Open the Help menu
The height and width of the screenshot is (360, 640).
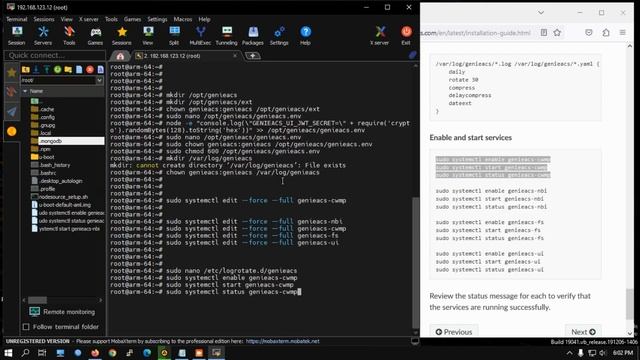(204, 19)
